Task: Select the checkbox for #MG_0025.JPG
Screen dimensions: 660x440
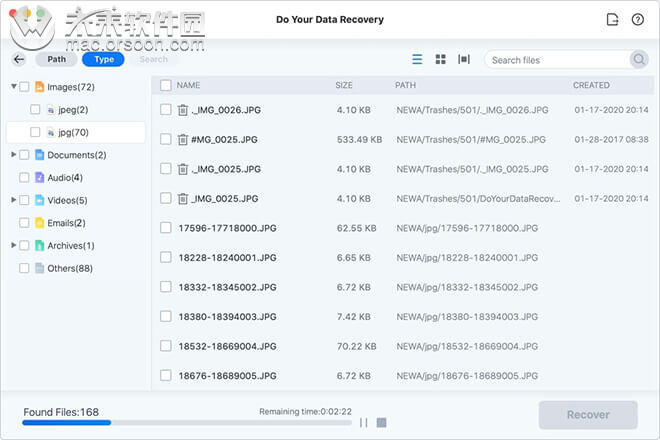Action: click(166, 139)
